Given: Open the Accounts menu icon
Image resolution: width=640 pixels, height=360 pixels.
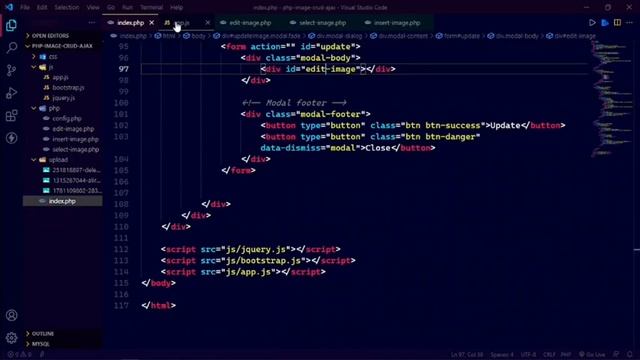Looking at the screenshot, I should 11,315.
